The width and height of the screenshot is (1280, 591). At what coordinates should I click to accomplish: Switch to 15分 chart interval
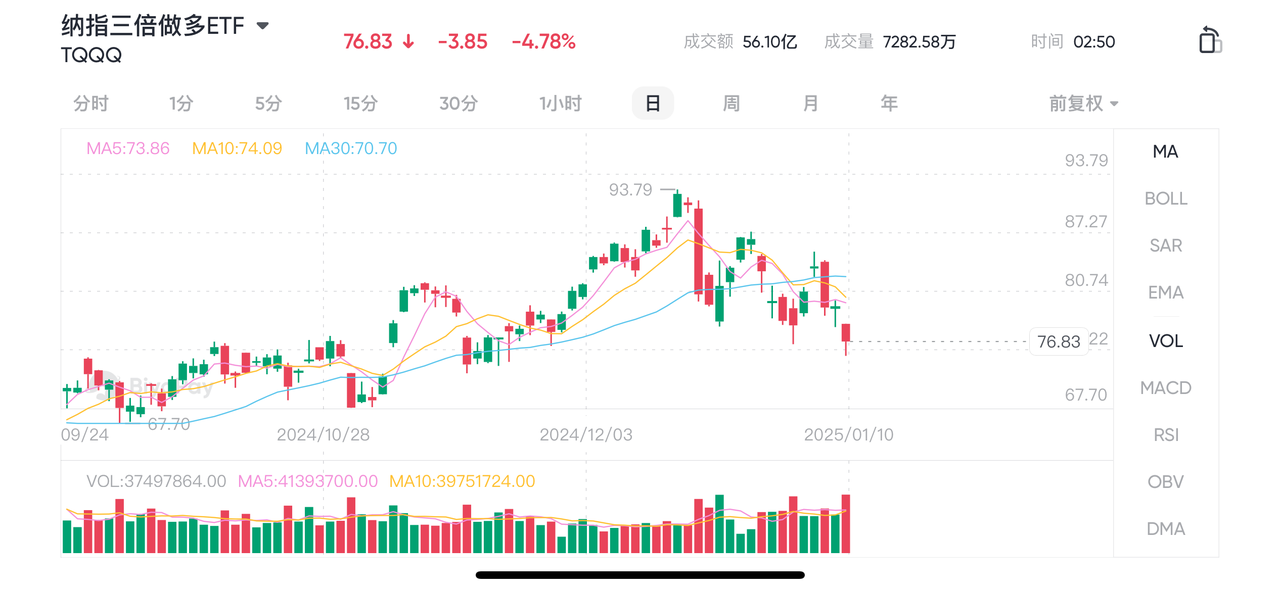click(x=361, y=104)
